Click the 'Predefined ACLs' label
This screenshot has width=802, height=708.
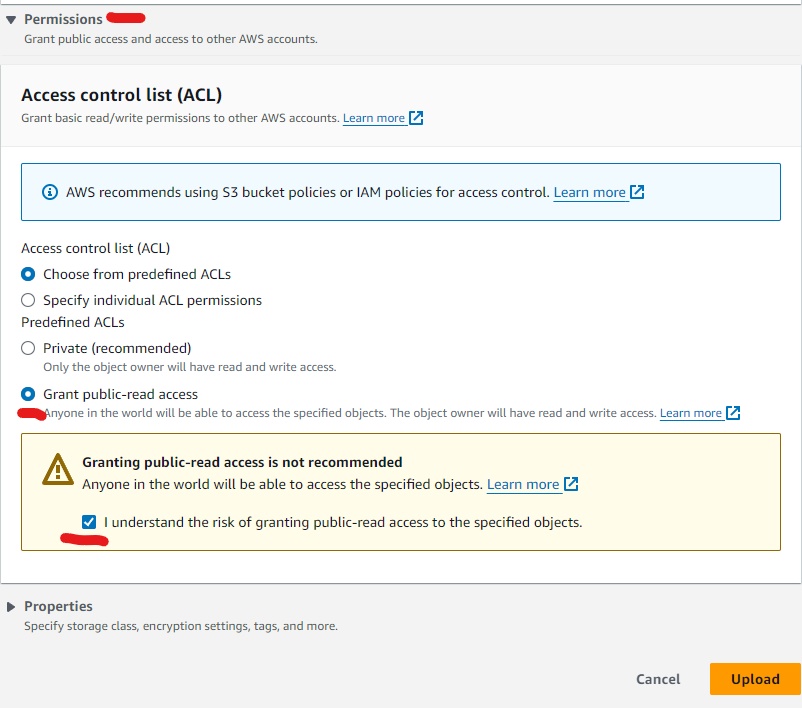tap(73, 322)
